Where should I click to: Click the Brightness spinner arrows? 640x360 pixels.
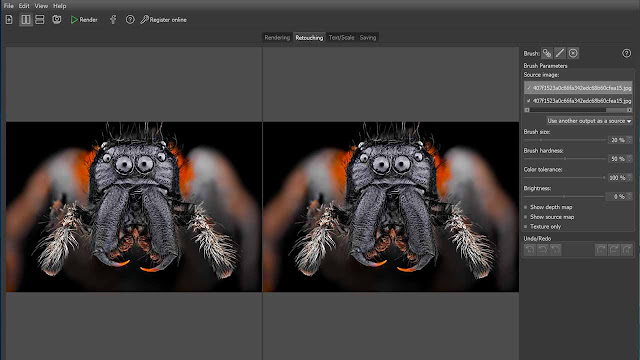point(629,196)
